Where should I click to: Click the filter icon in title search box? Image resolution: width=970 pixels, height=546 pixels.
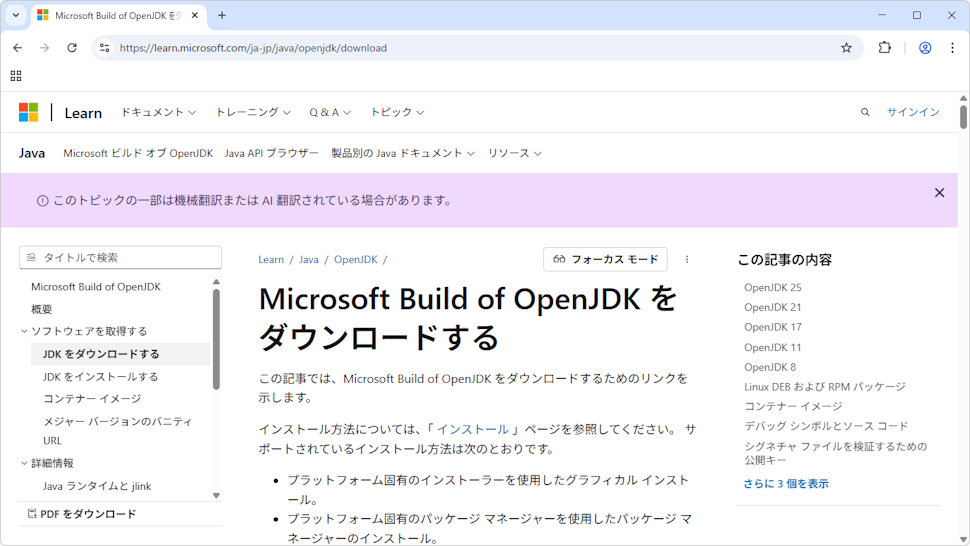32,257
